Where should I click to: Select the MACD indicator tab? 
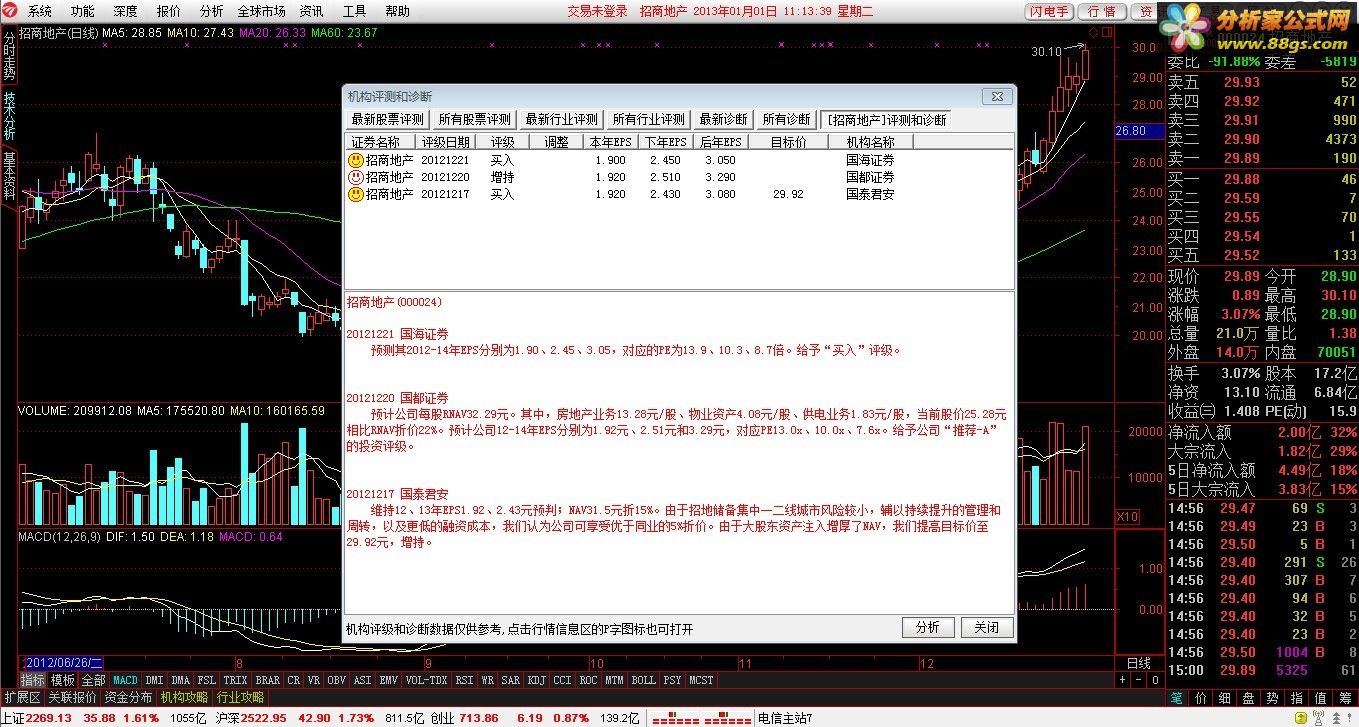click(125, 680)
